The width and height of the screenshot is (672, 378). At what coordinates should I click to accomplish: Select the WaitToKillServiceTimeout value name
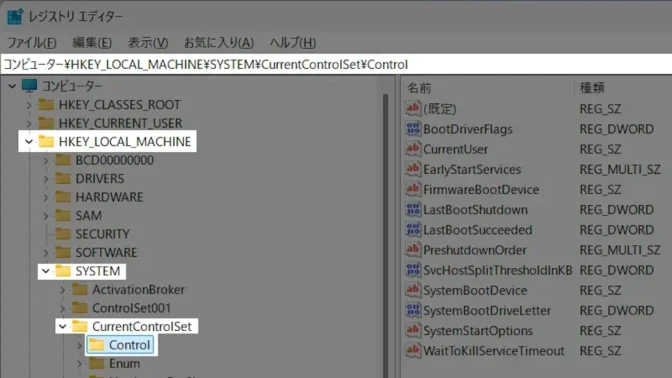[494, 351]
